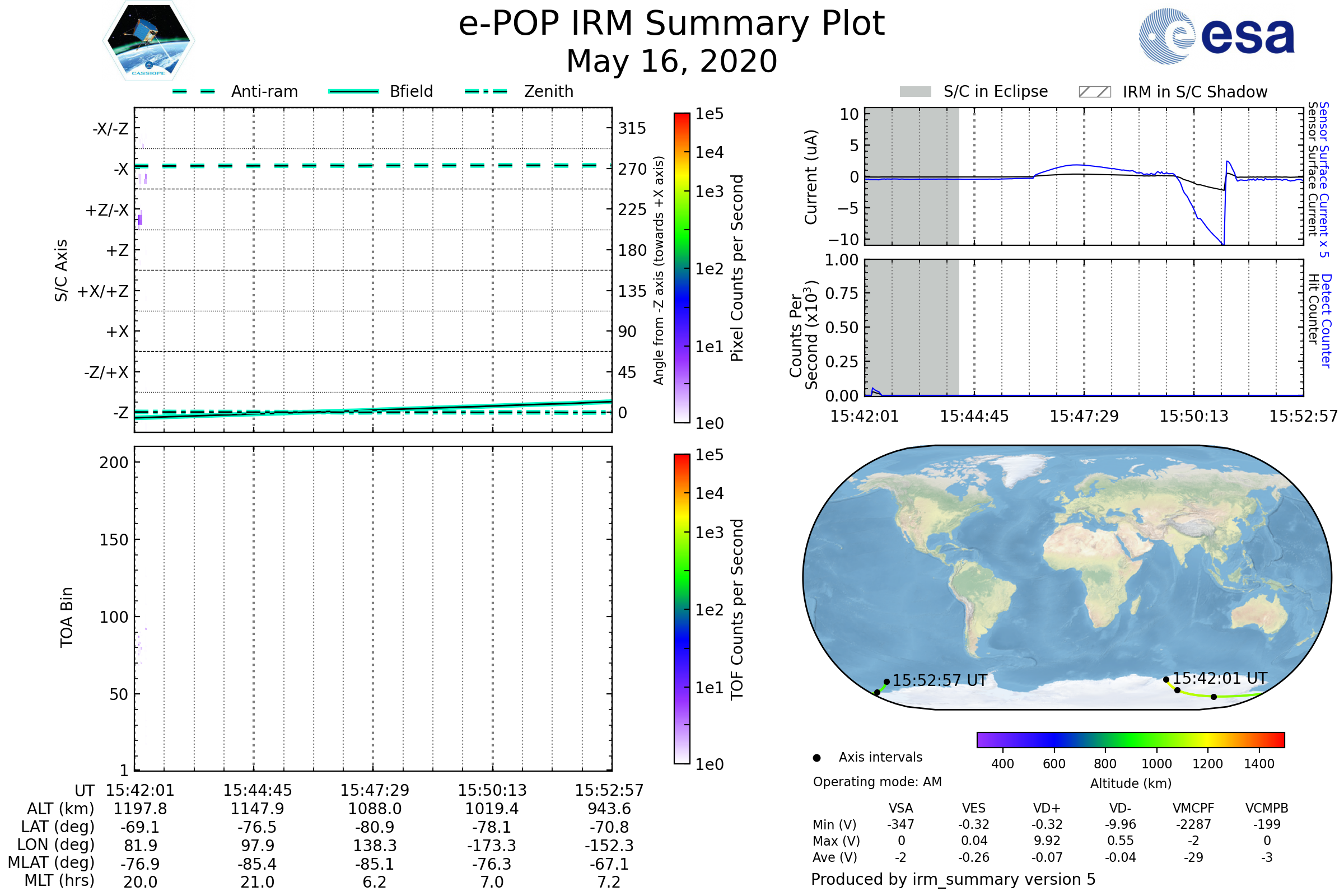Click the Pixel Counts per Second colorbar
The height and width of the screenshot is (896, 1344).
coord(682,268)
